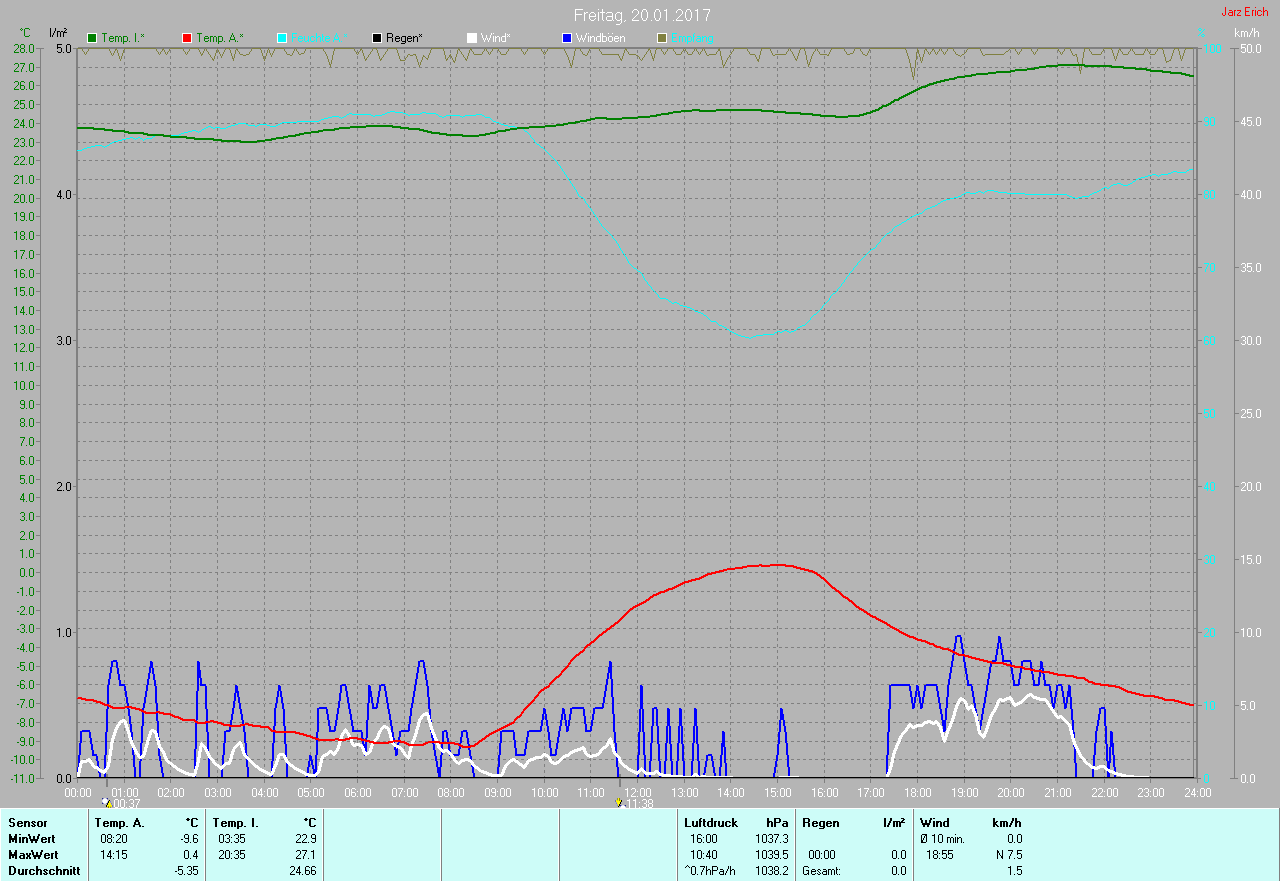1280x881 pixels.
Task: Click the km/h axis unit label
Action: click(1246, 33)
